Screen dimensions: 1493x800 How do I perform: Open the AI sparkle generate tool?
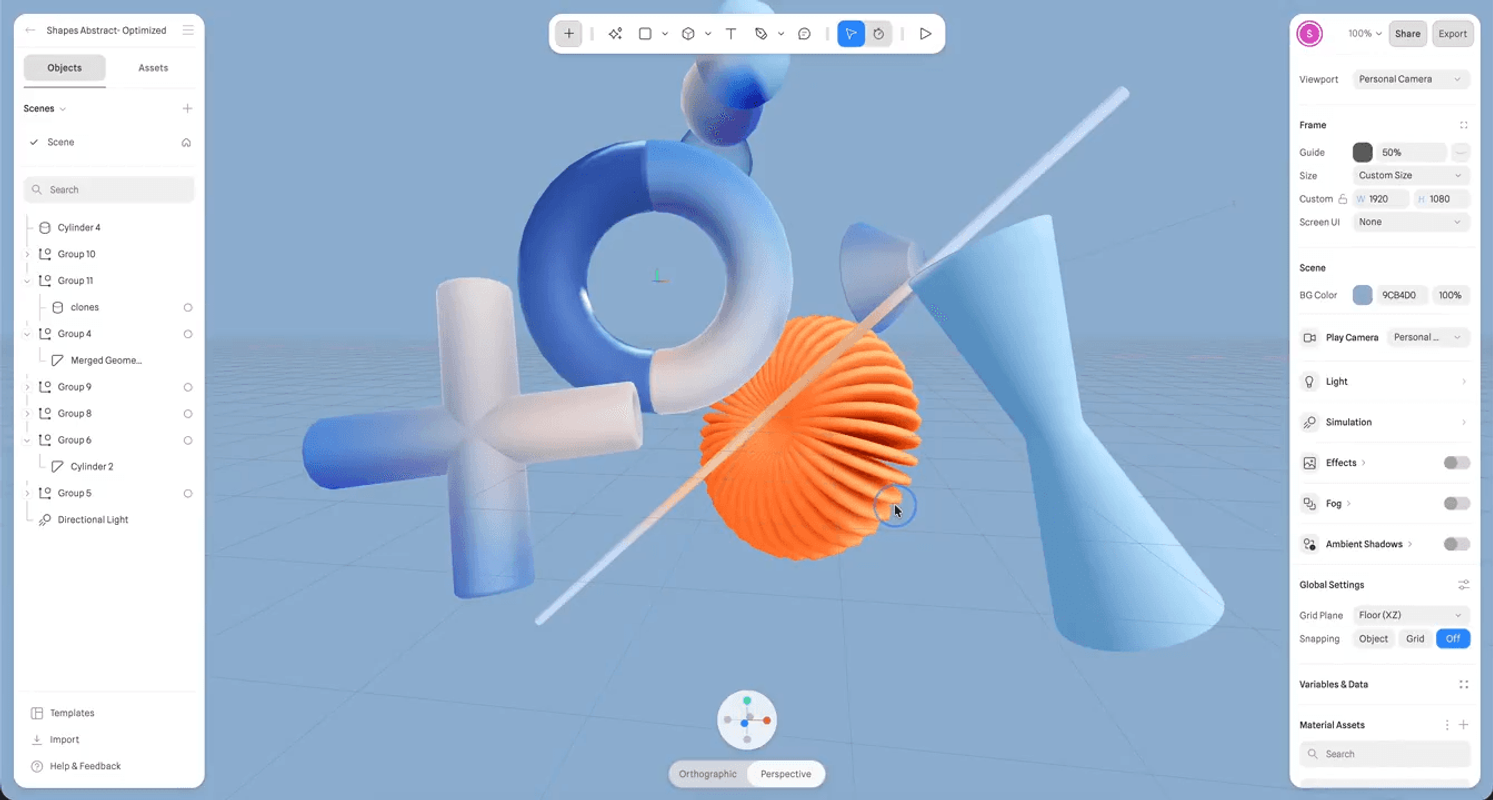tap(615, 34)
